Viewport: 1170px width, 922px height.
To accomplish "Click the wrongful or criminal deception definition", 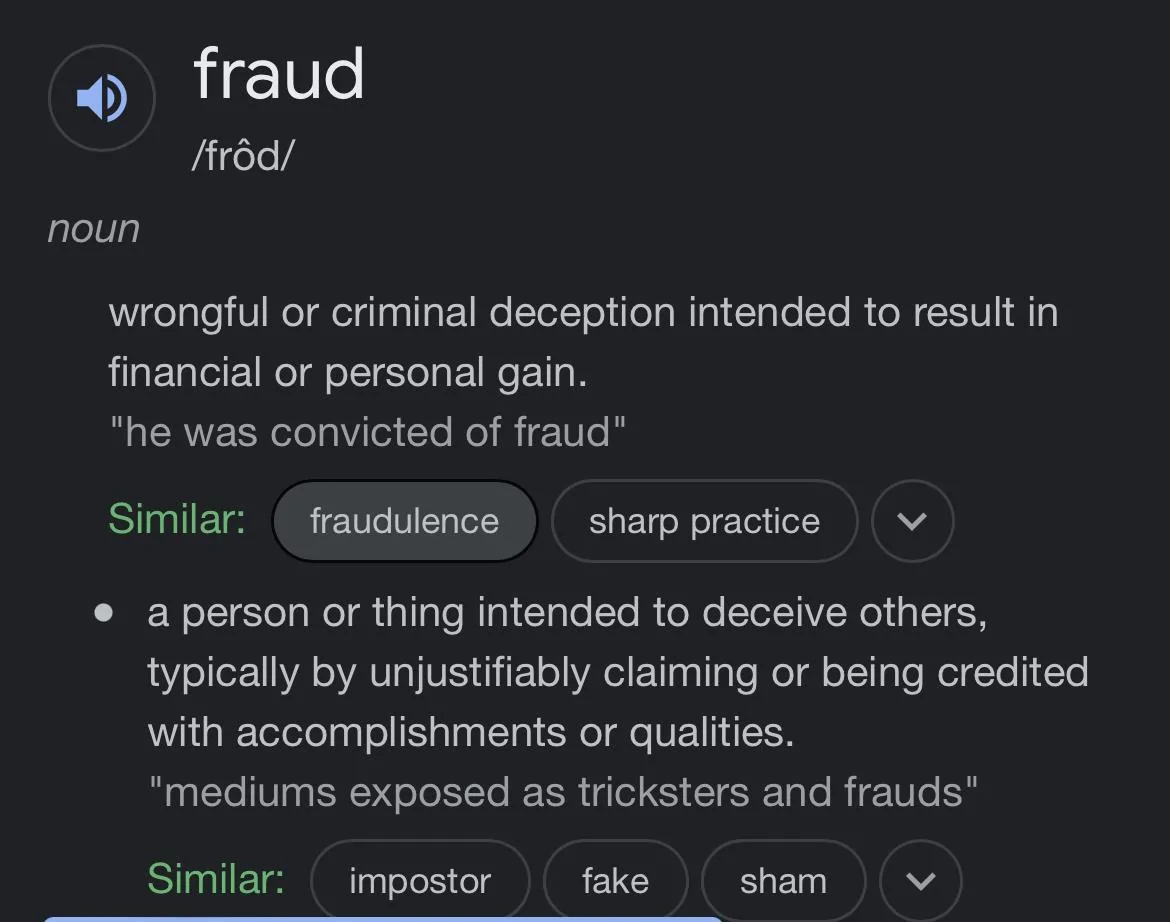I will click(x=584, y=342).
